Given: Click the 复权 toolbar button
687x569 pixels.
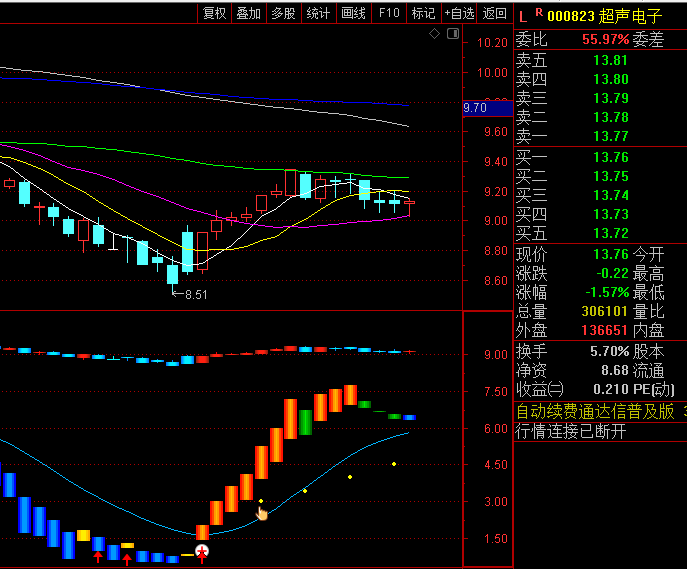Looking at the screenshot, I should tap(214, 13).
